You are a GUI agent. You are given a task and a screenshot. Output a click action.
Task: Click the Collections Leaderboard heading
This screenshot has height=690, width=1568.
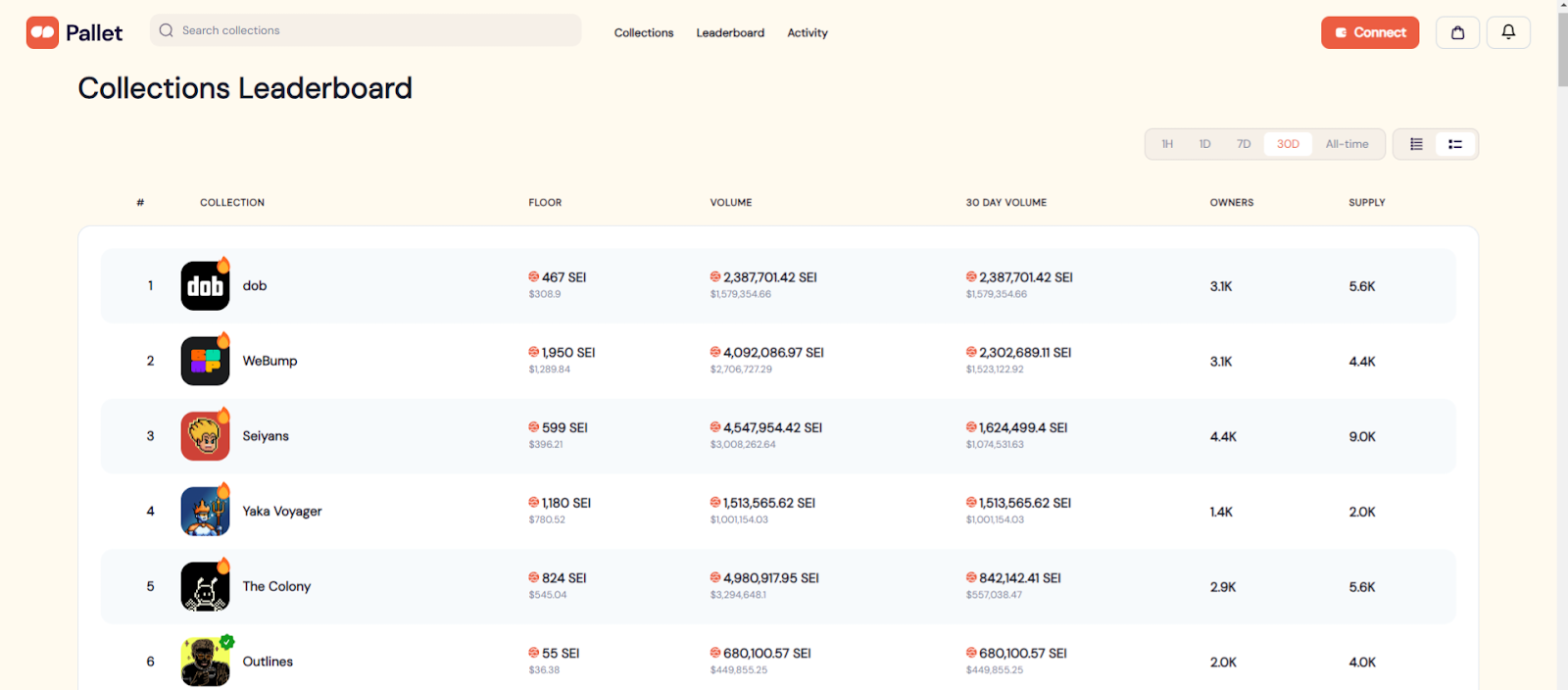(x=245, y=88)
